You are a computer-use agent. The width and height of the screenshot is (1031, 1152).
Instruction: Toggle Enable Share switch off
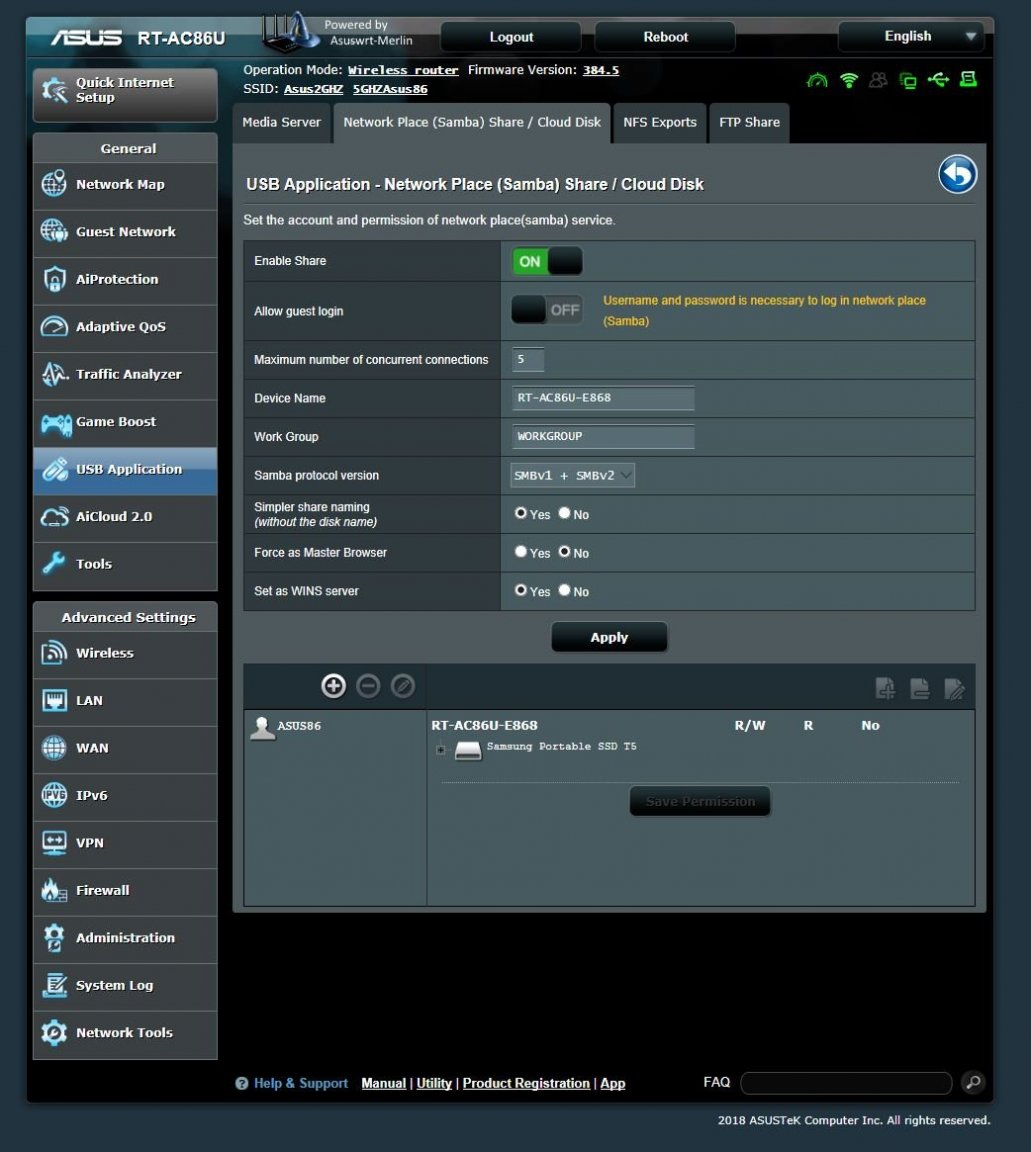click(547, 262)
